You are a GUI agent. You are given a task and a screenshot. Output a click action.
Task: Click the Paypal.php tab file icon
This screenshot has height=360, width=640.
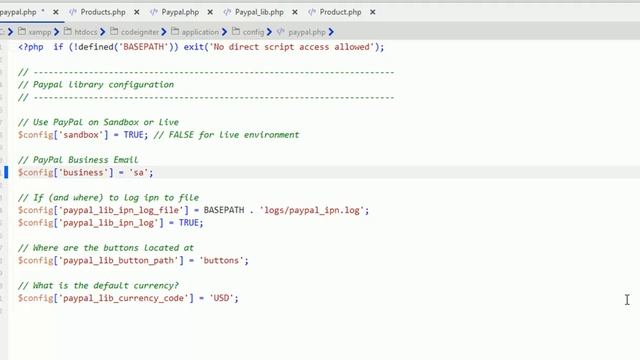coord(153,12)
